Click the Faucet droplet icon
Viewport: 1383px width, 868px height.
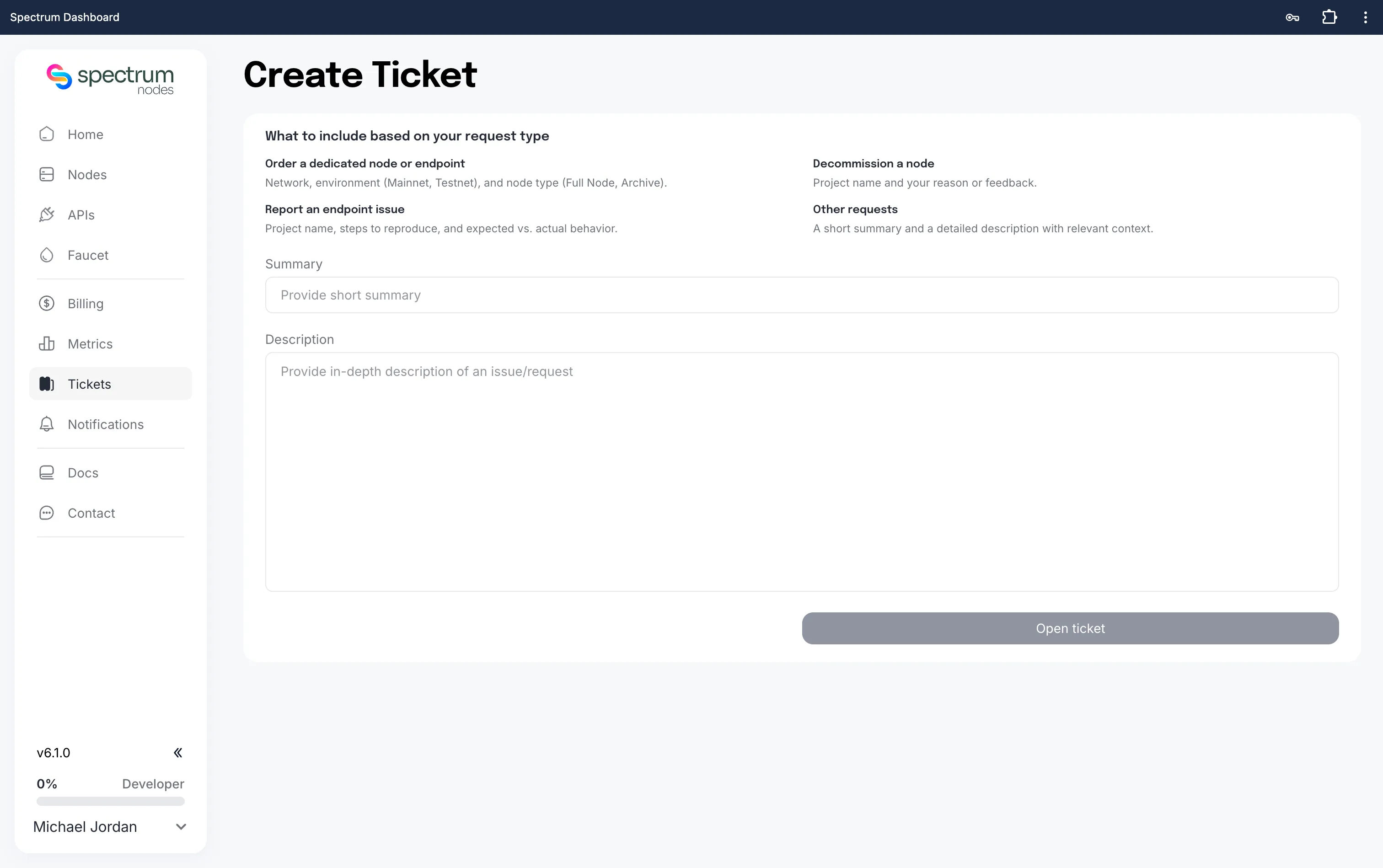tap(47, 255)
